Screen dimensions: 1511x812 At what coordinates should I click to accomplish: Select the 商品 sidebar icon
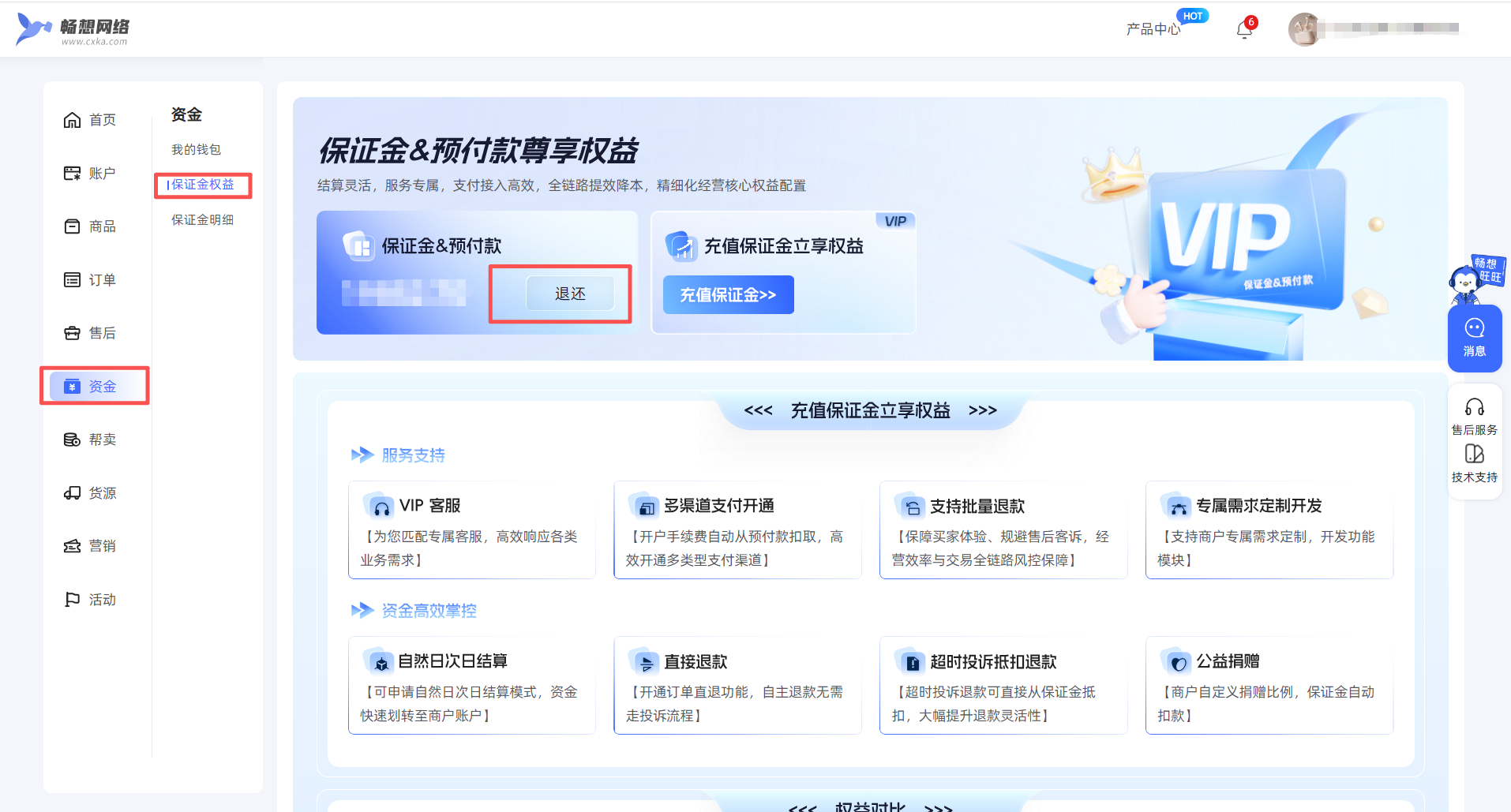(x=72, y=226)
